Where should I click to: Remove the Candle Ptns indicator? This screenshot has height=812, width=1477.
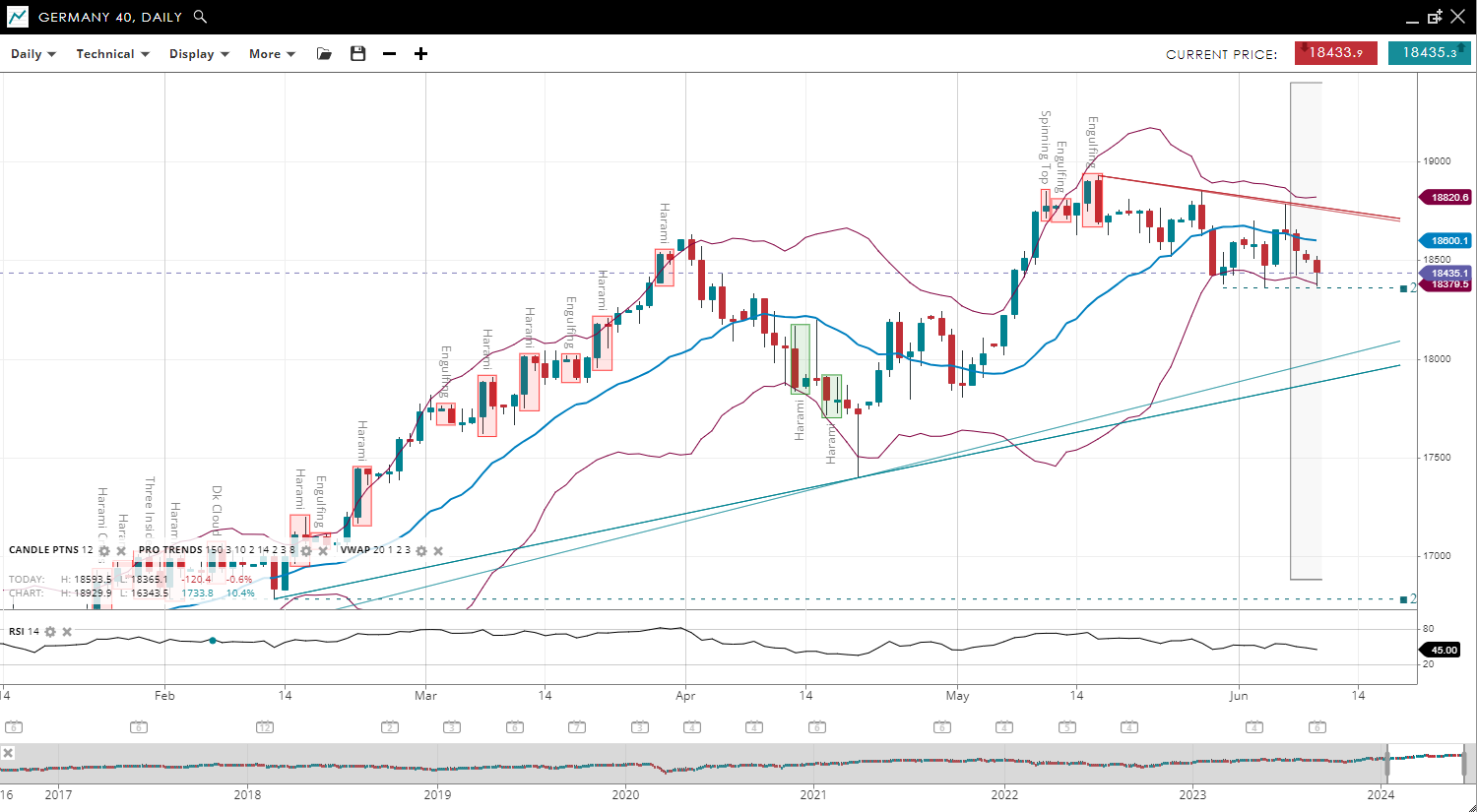pos(121,551)
